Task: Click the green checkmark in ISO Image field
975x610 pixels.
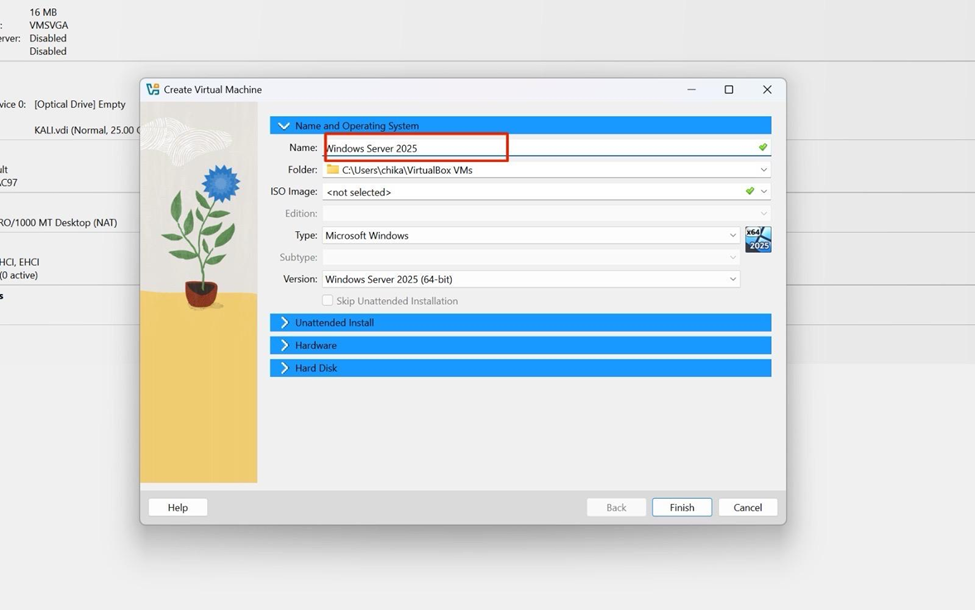Action: [750, 191]
